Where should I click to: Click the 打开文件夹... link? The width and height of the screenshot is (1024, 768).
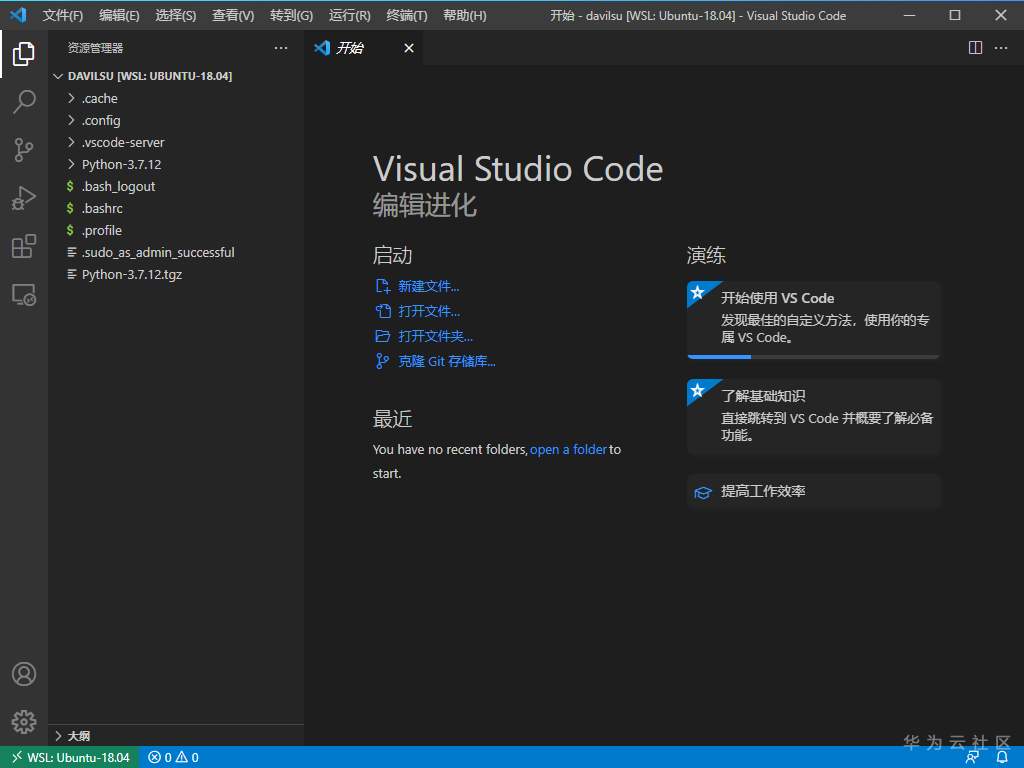pyautogui.click(x=435, y=336)
